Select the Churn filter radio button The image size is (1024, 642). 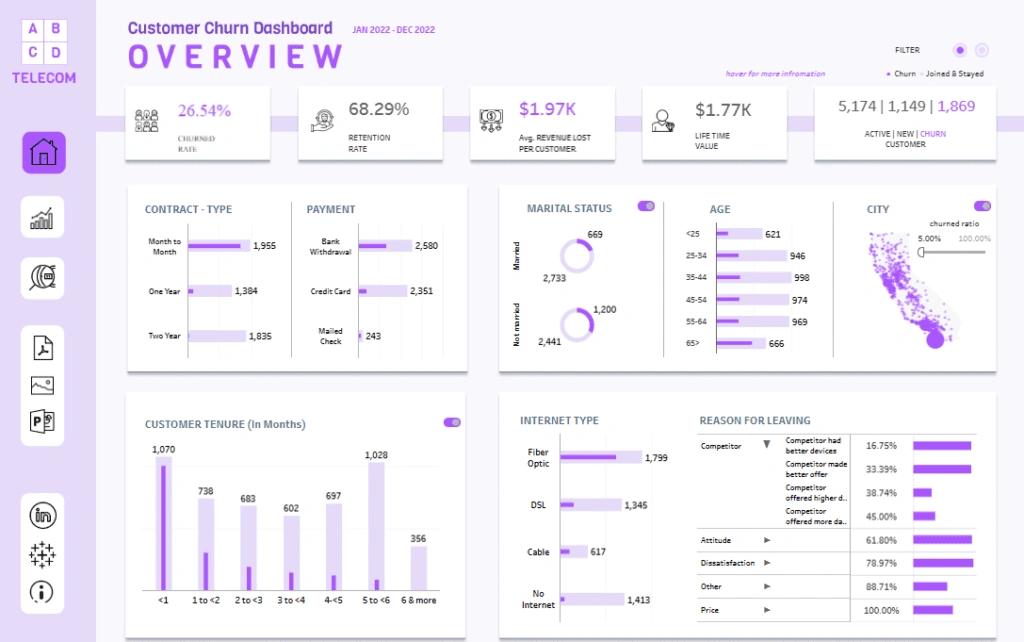(960, 50)
